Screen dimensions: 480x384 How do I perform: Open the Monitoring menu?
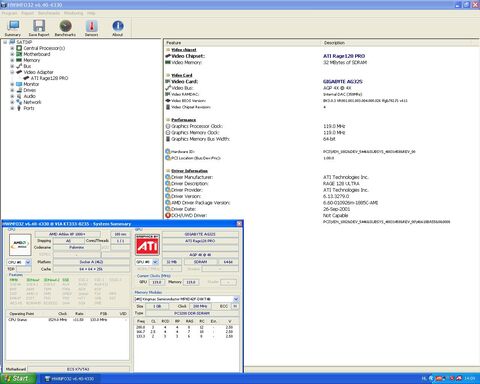[x=73, y=13]
